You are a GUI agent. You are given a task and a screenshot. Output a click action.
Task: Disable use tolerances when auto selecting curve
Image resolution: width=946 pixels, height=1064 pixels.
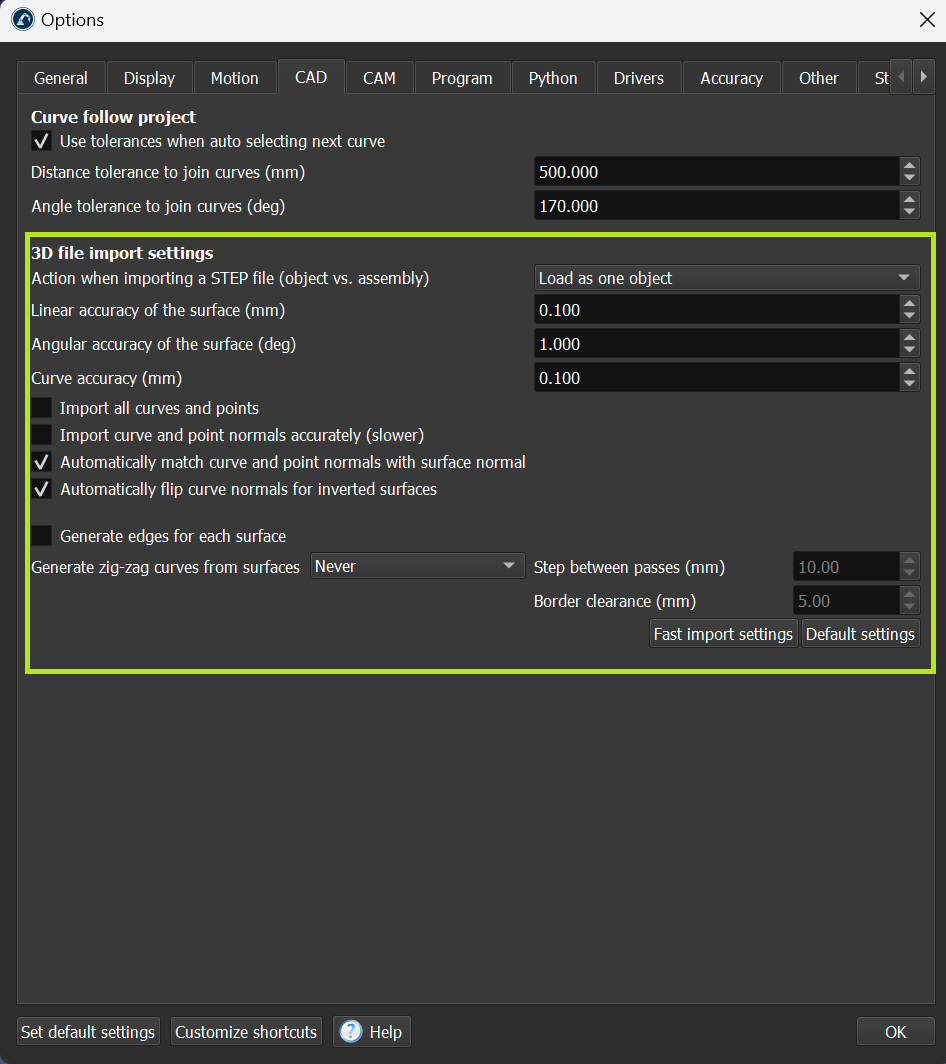(x=42, y=142)
